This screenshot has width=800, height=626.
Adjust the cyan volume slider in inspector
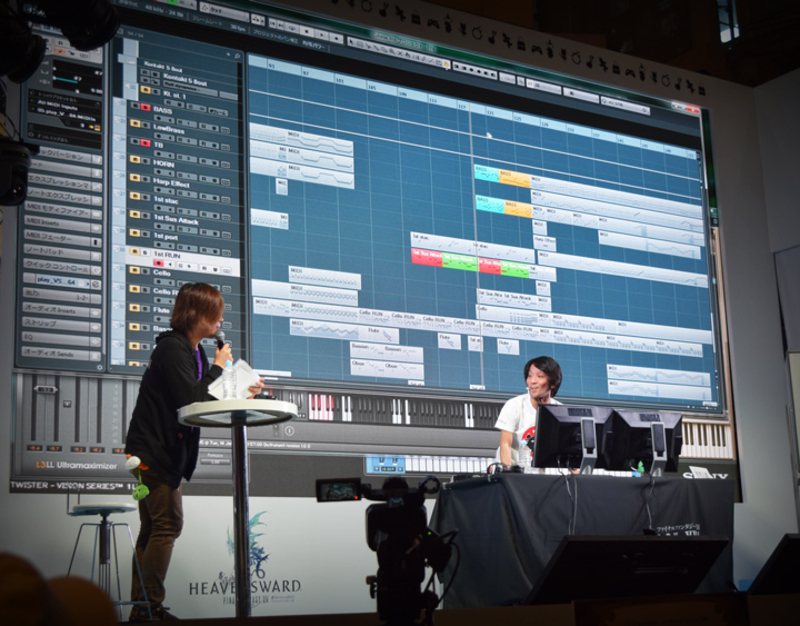coord(65,80)
